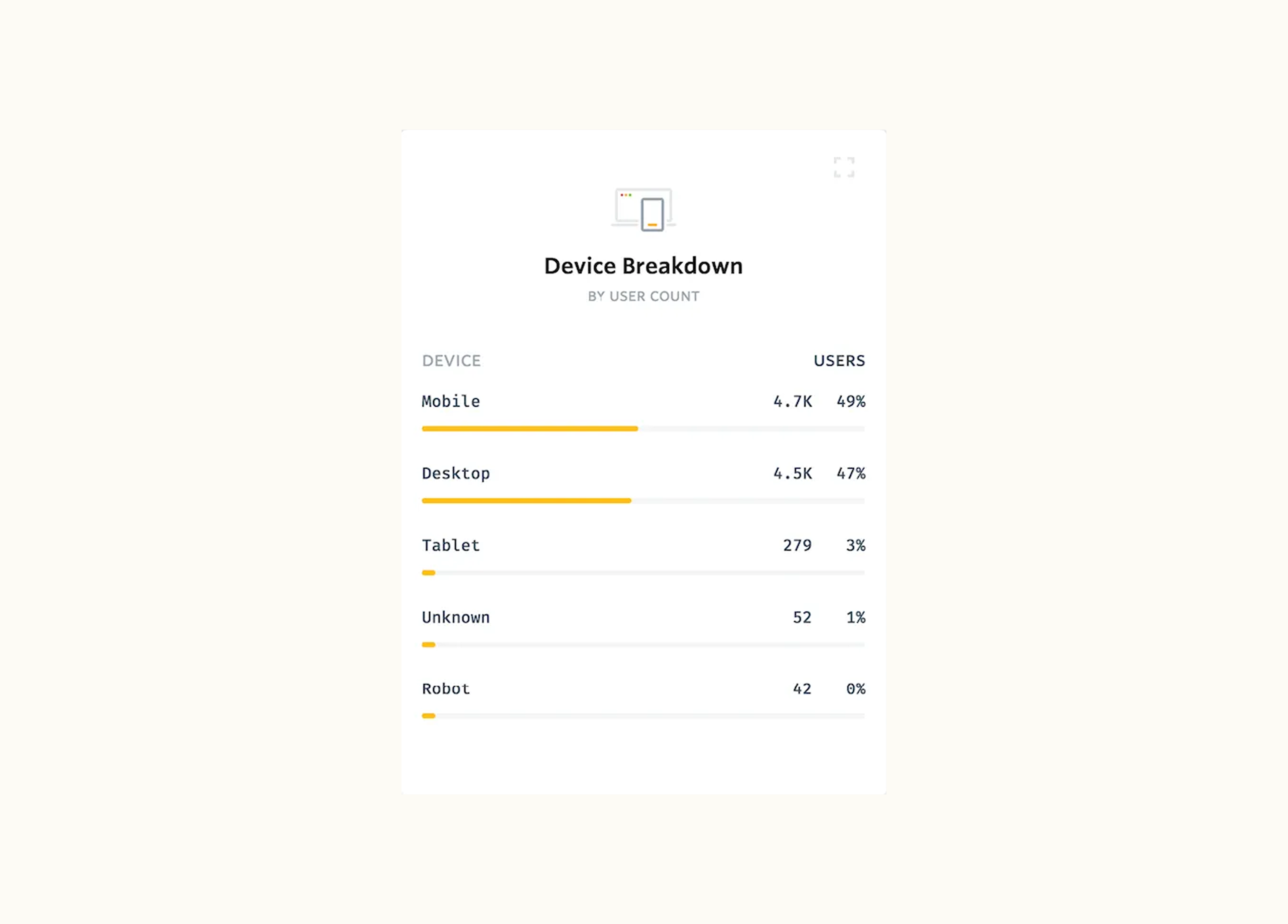Image resolution: width=1288 pixels, height=924 pixels.
Task: Select the Robot device row label
Action: click(446, 689)
